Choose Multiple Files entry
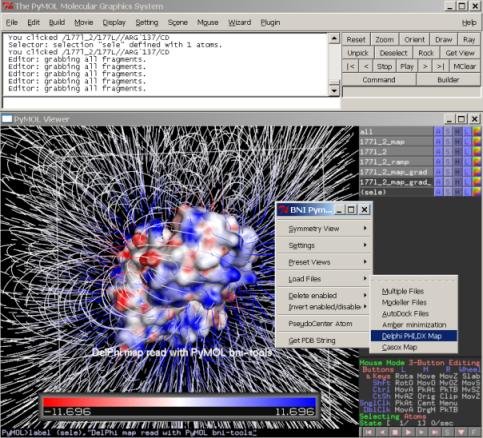This screenshot has height=438, width=483. 414,291
